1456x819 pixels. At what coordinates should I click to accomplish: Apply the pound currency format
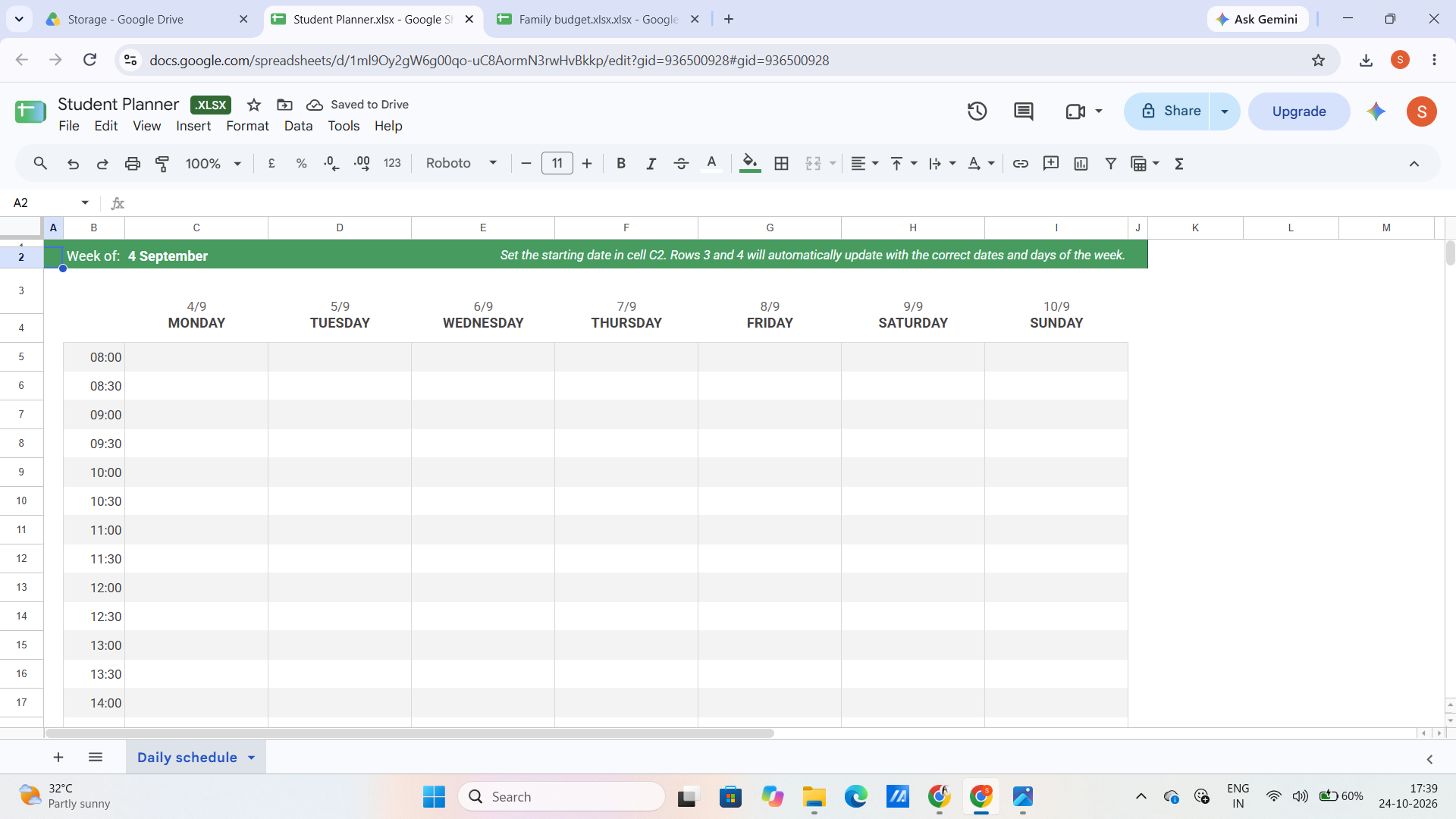pyautogui.click(x=271, y=164)
